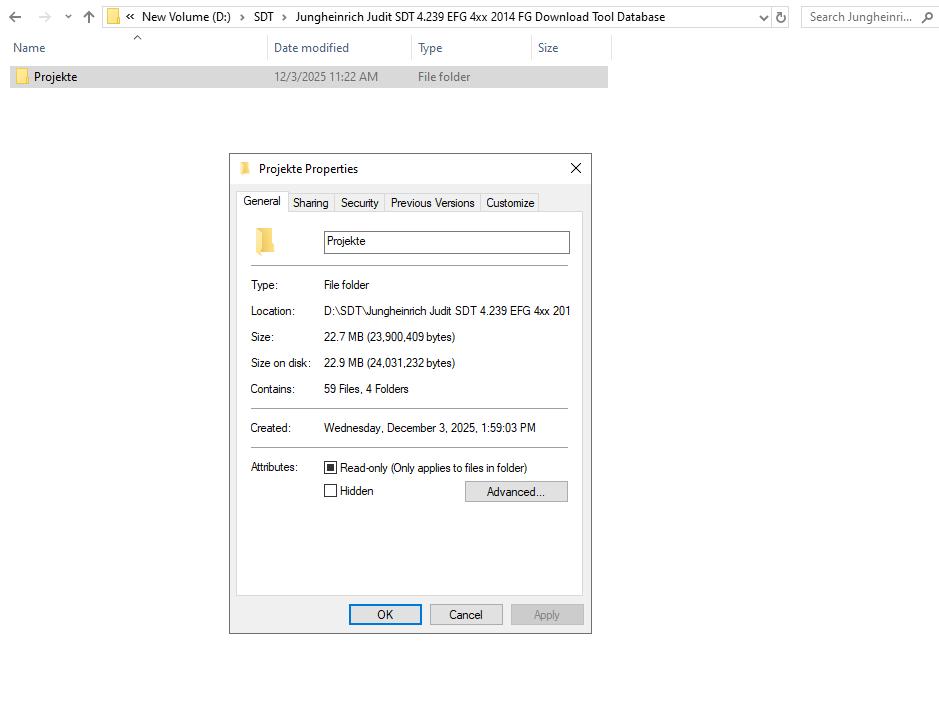
Task: Open dropdown after New Volume (D:) breadcrumb
Action: point(243,17)
